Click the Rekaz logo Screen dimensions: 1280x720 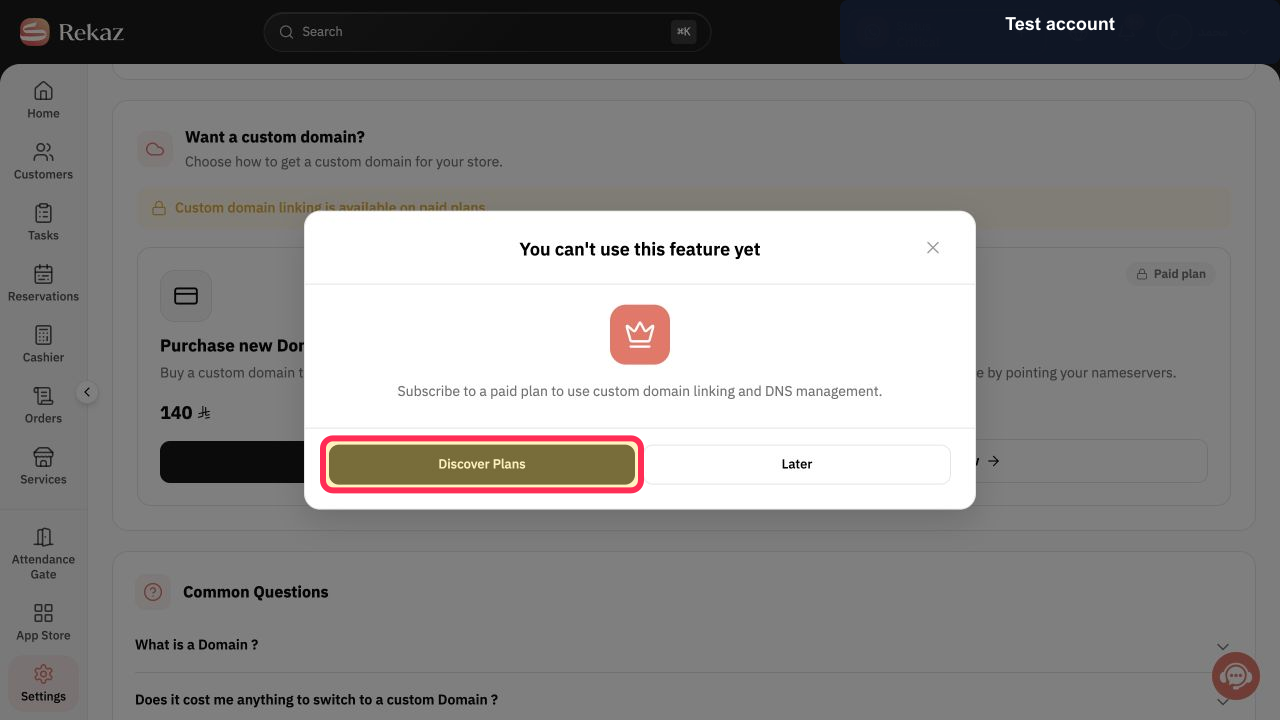[72, 32]
